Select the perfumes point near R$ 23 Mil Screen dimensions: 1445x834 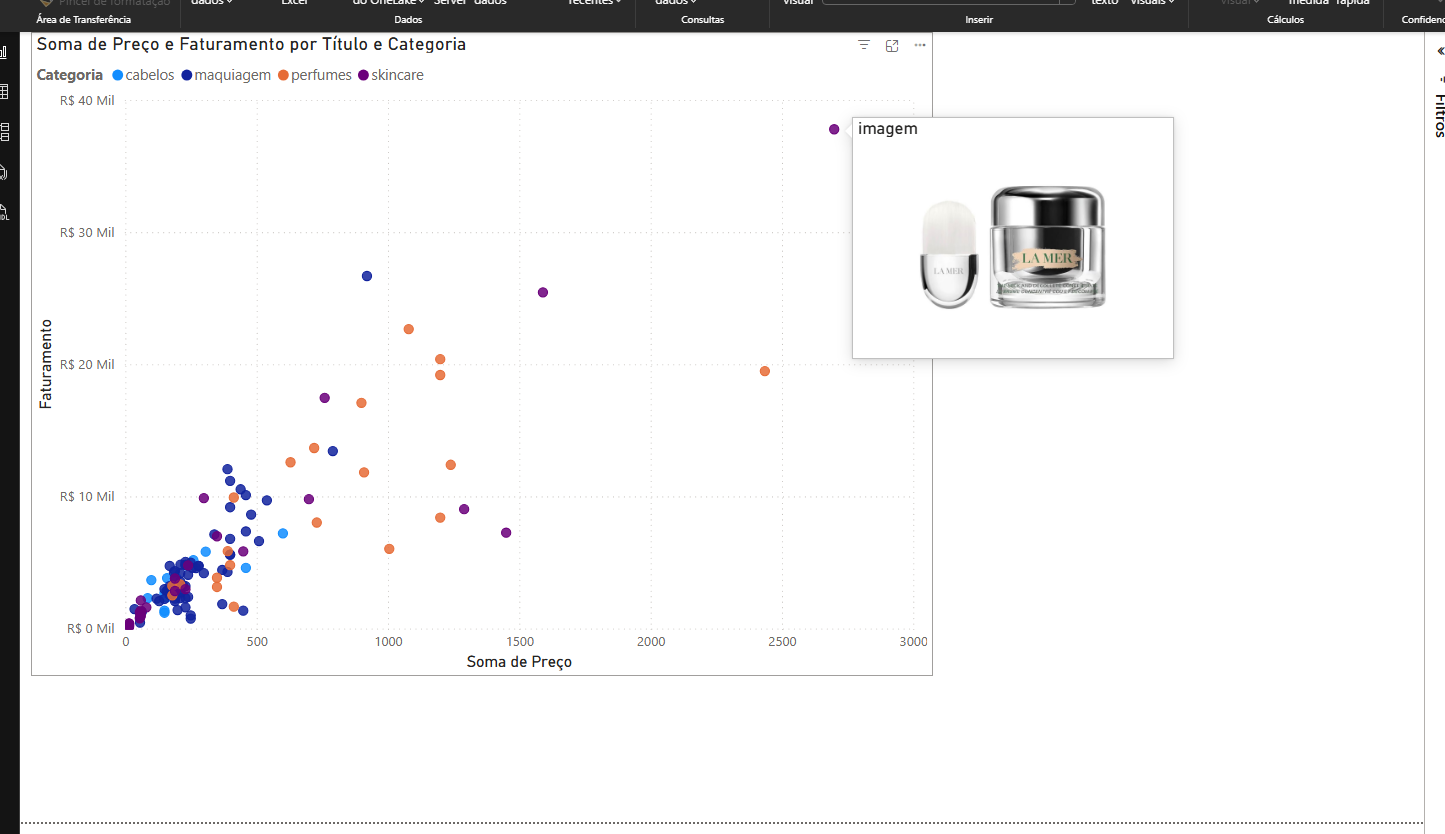(x=408, y=329)
